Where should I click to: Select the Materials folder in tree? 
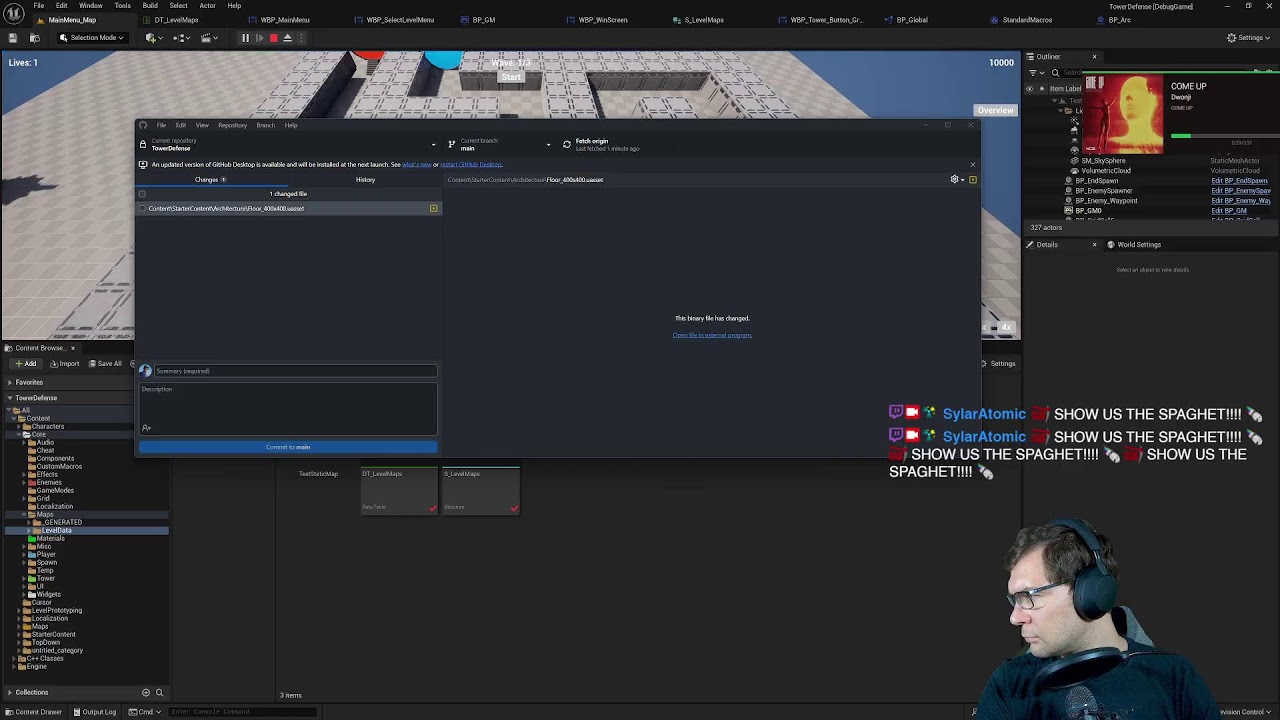point(50,539)
